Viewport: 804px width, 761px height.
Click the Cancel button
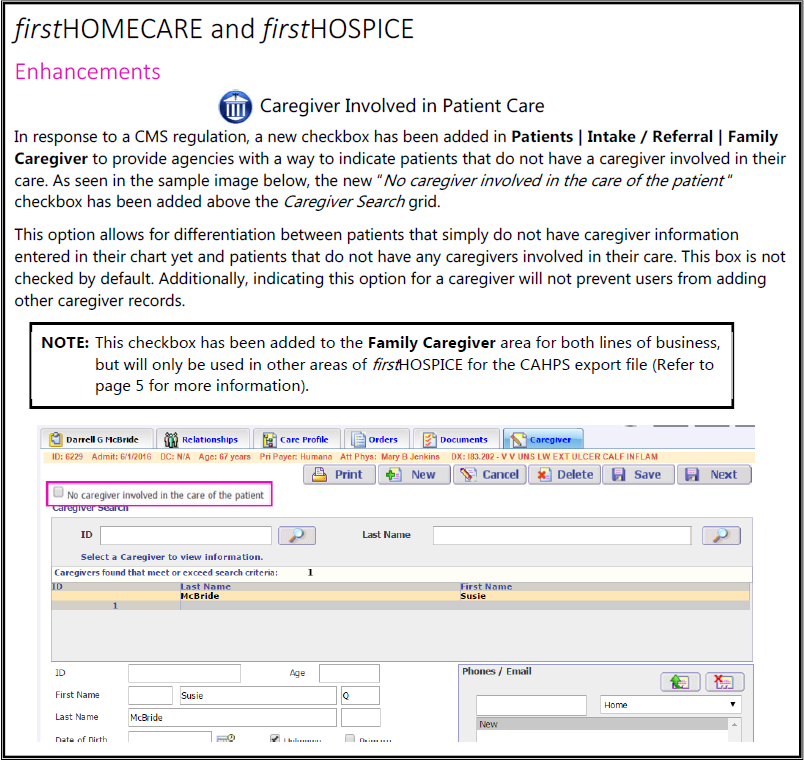[x=490, y=474]
